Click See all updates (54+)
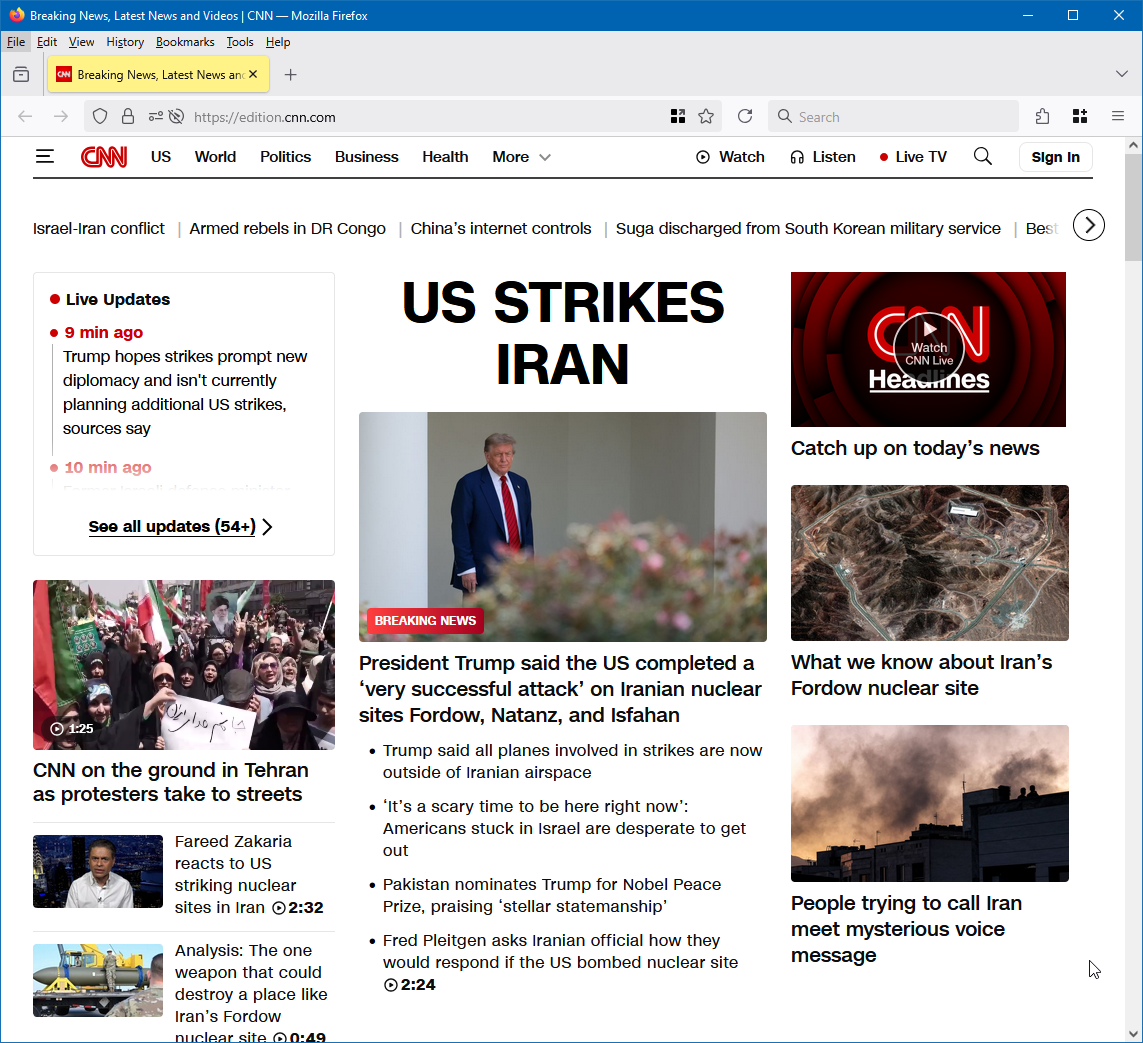Image resolution: width=1143 pixels, height=1043 pixels. [180, 526]
